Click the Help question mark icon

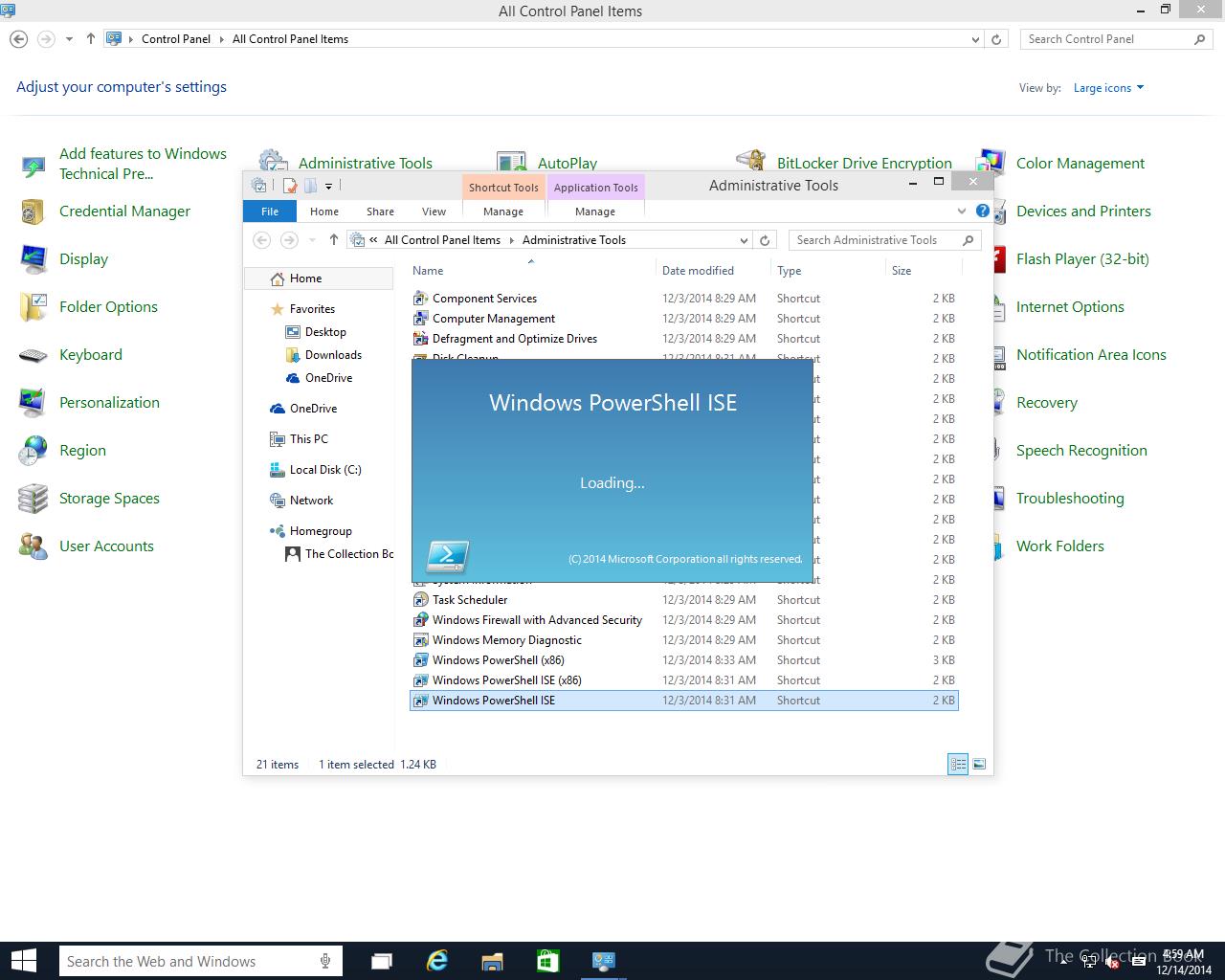[982, 211]
